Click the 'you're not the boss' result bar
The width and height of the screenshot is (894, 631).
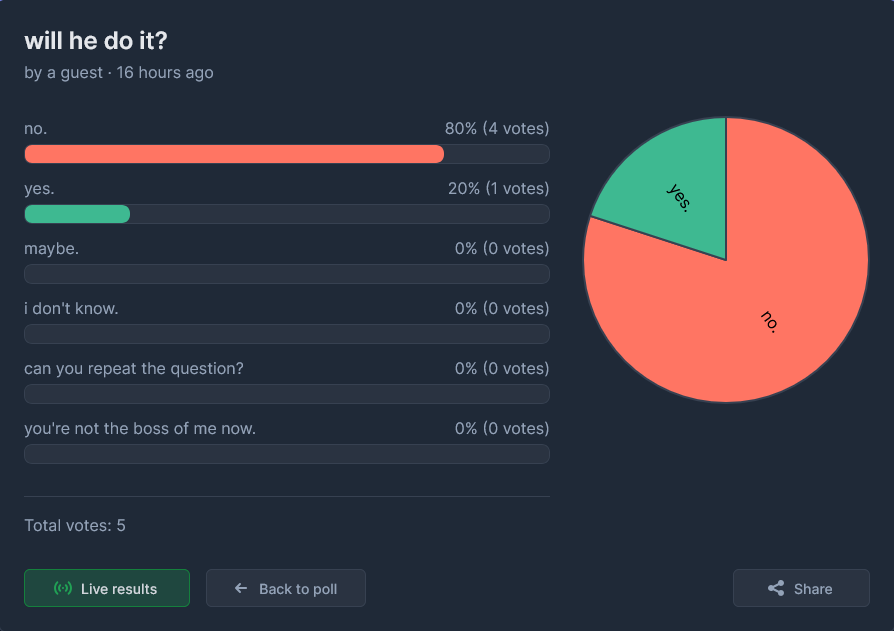tap(287, 454)
